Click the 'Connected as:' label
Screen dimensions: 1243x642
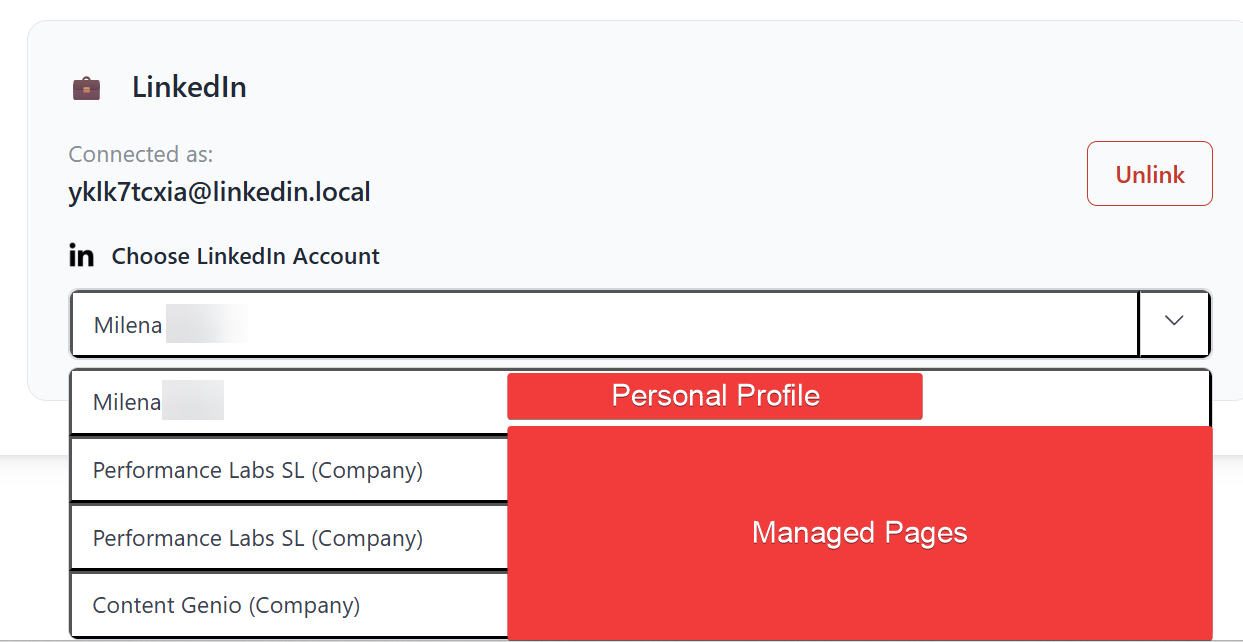pyautogui.click(x=140, y=154)
